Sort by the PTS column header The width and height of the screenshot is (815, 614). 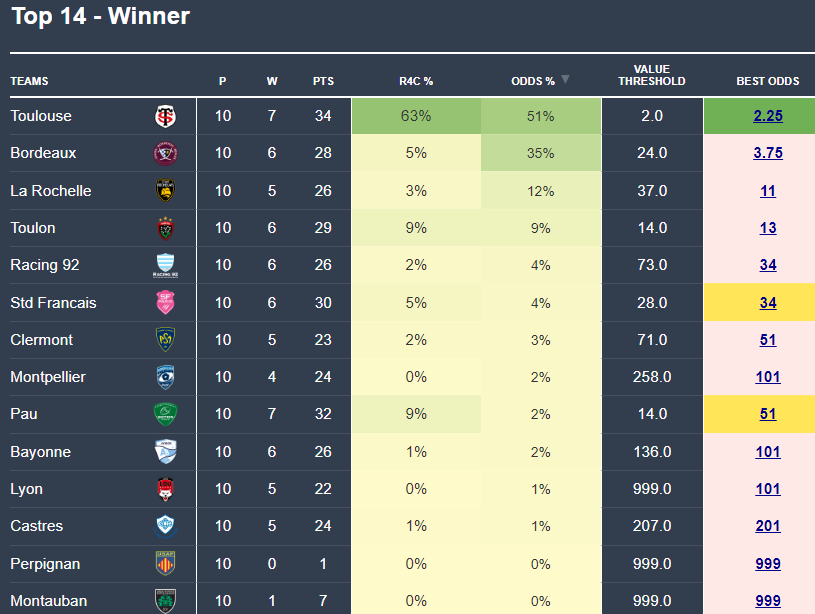click(323, 81)
